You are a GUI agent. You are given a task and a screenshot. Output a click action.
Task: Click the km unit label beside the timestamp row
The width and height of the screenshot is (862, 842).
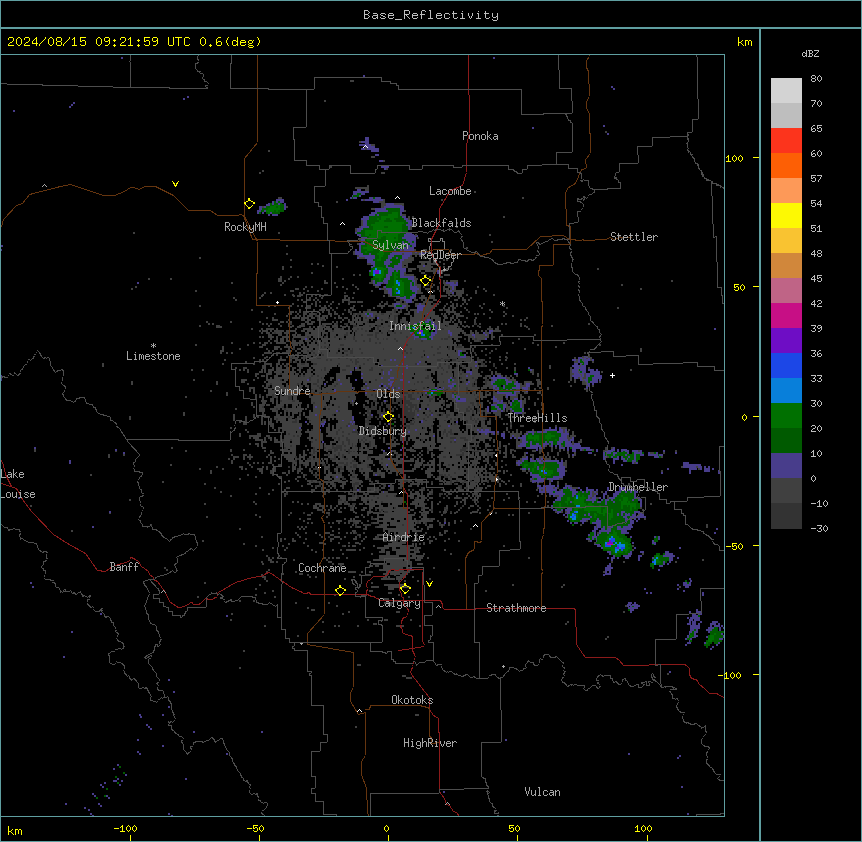(x=744, y=42)
